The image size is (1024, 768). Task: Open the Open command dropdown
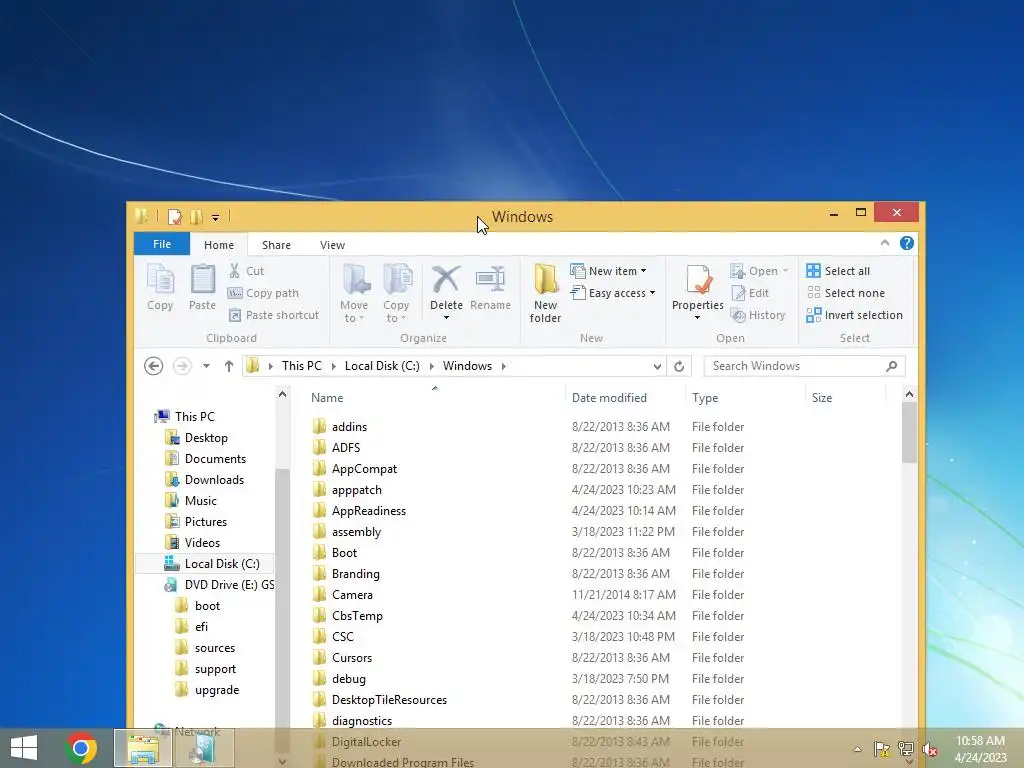(x=786, y=271)
